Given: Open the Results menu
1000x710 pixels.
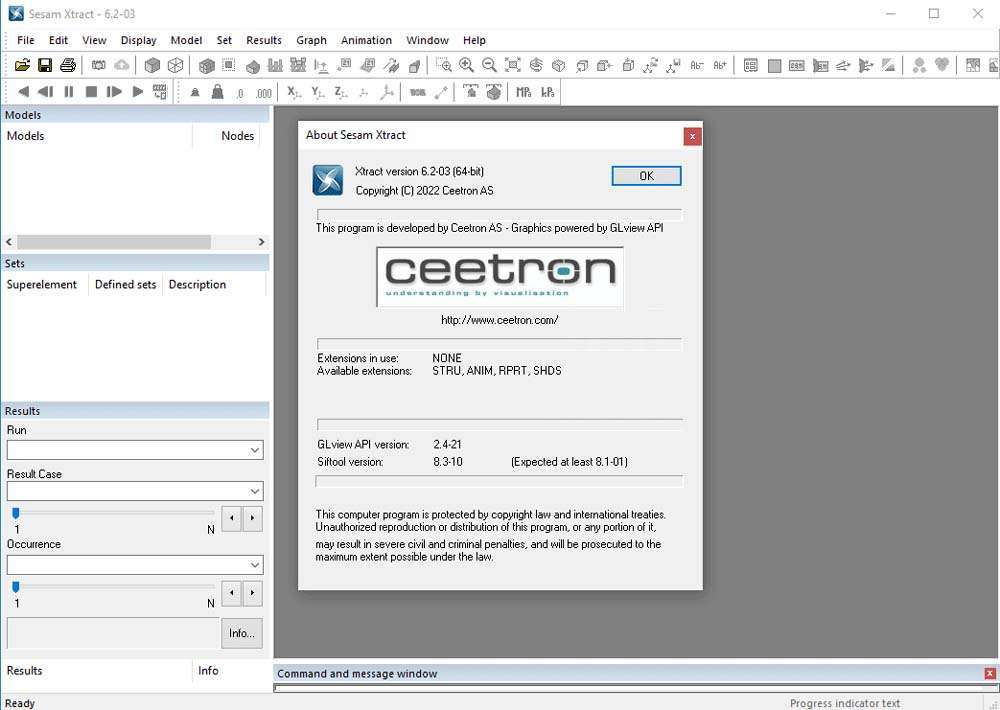Looking at the screenshot, I should coord(263,40).
